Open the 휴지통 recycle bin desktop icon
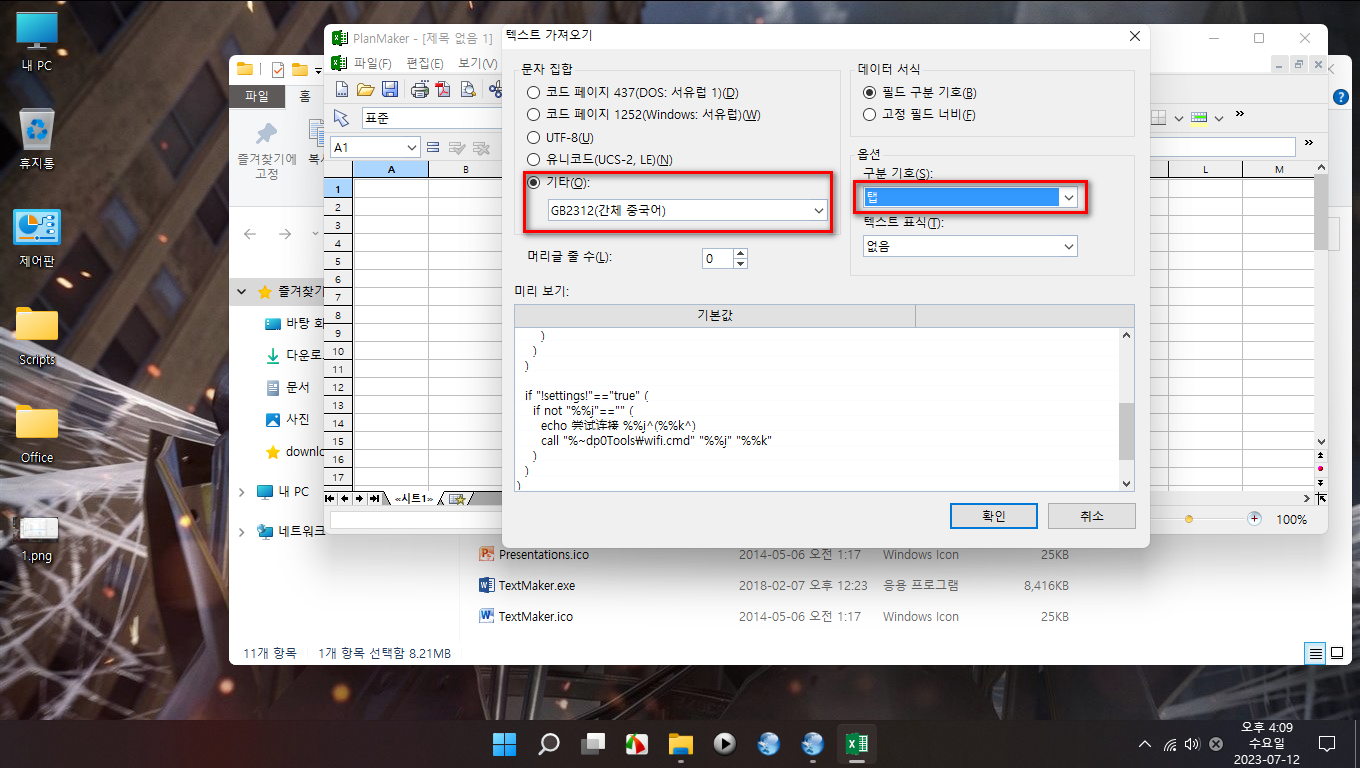1360x768 pixels. coord(37,139)
